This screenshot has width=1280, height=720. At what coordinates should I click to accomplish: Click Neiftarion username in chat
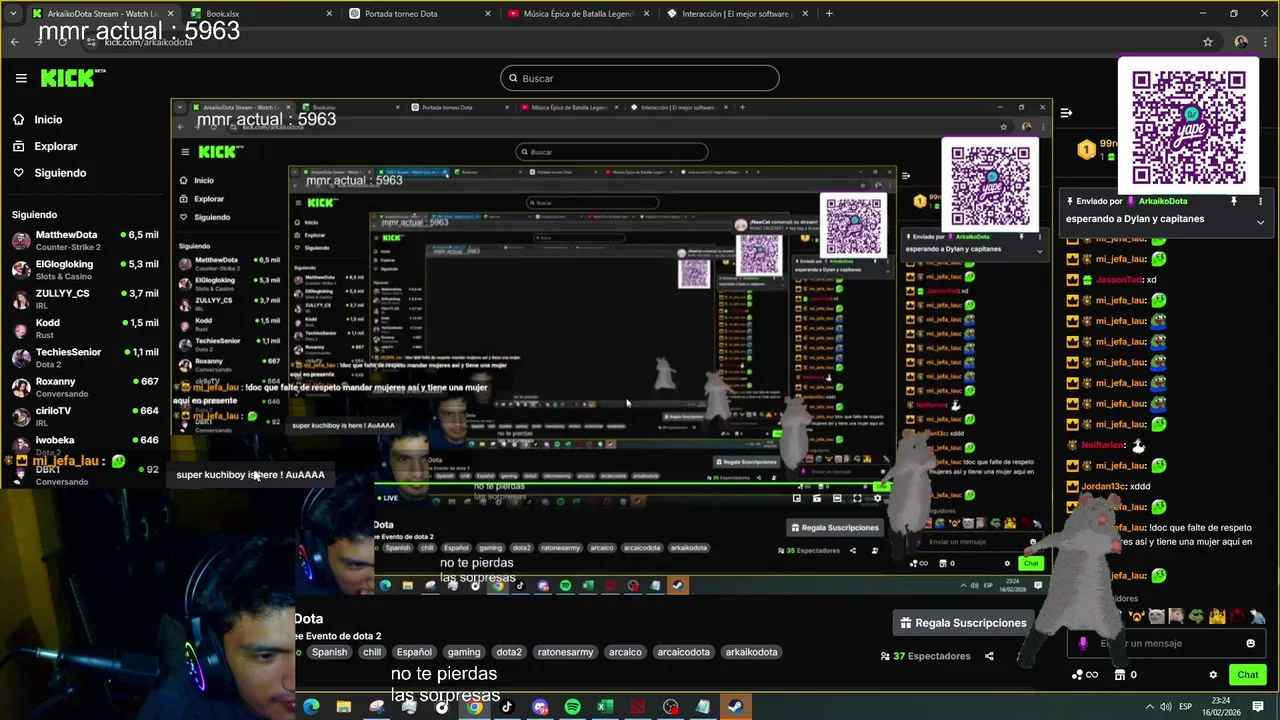point(1103,445)
